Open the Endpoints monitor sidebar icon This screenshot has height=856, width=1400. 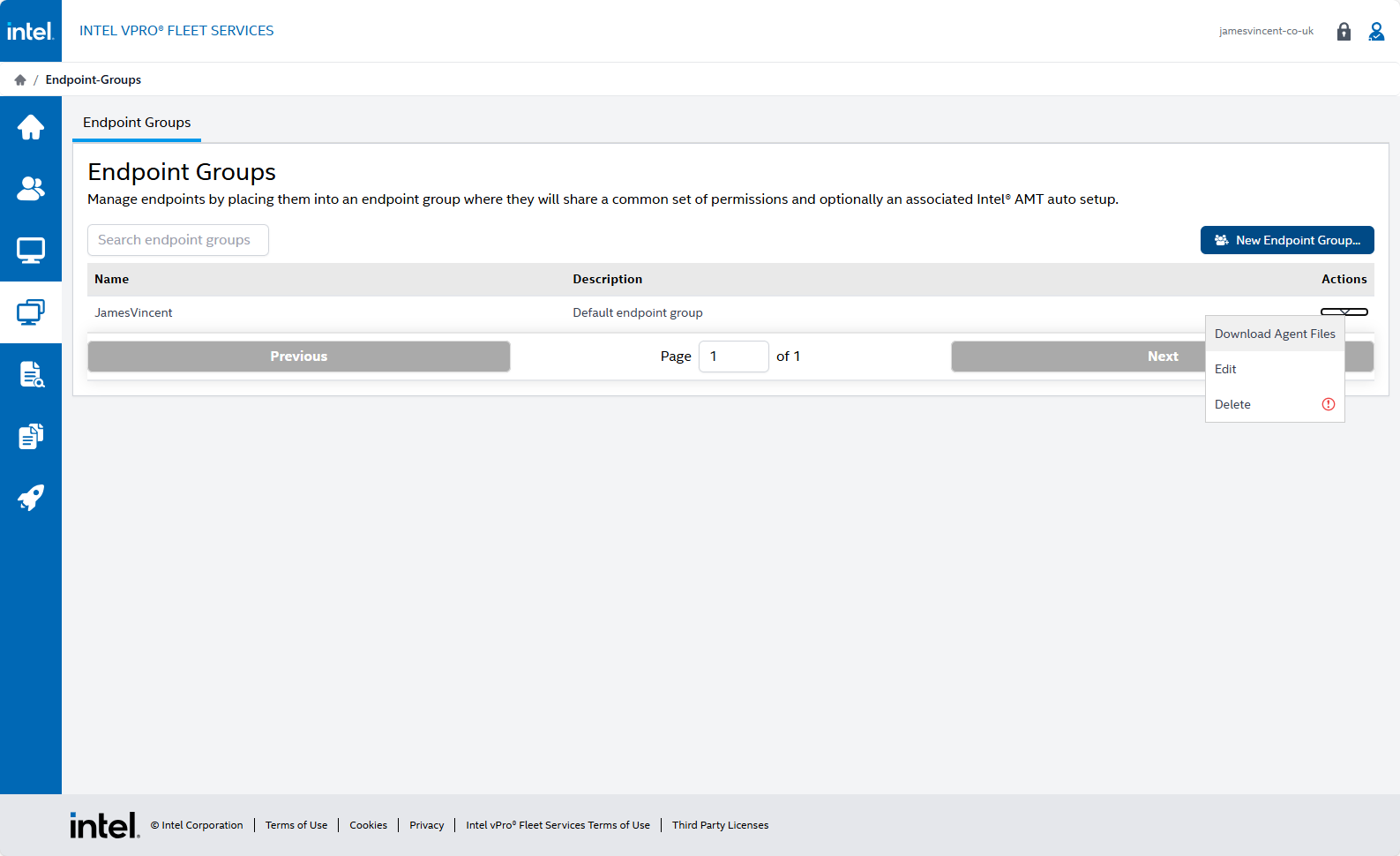coord(31,251)
